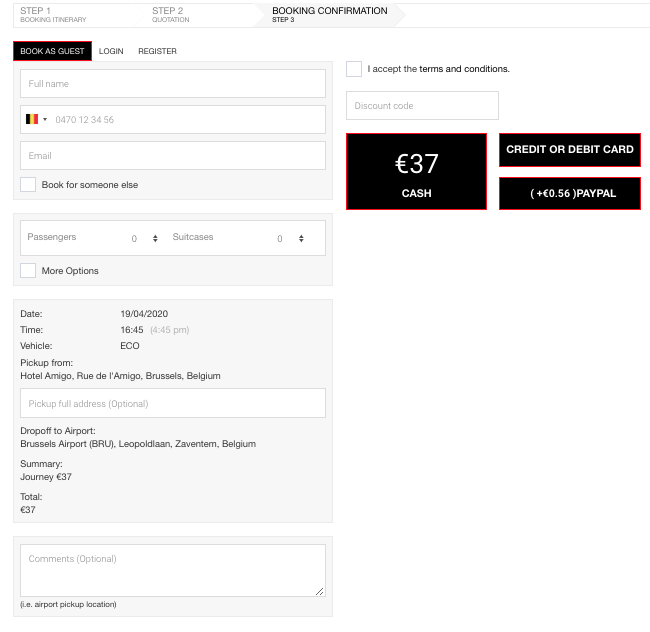Click the (4:45 pm) time note
Image resolution: width=650 pixels, height=632 pixels.
tap(170, 330)
